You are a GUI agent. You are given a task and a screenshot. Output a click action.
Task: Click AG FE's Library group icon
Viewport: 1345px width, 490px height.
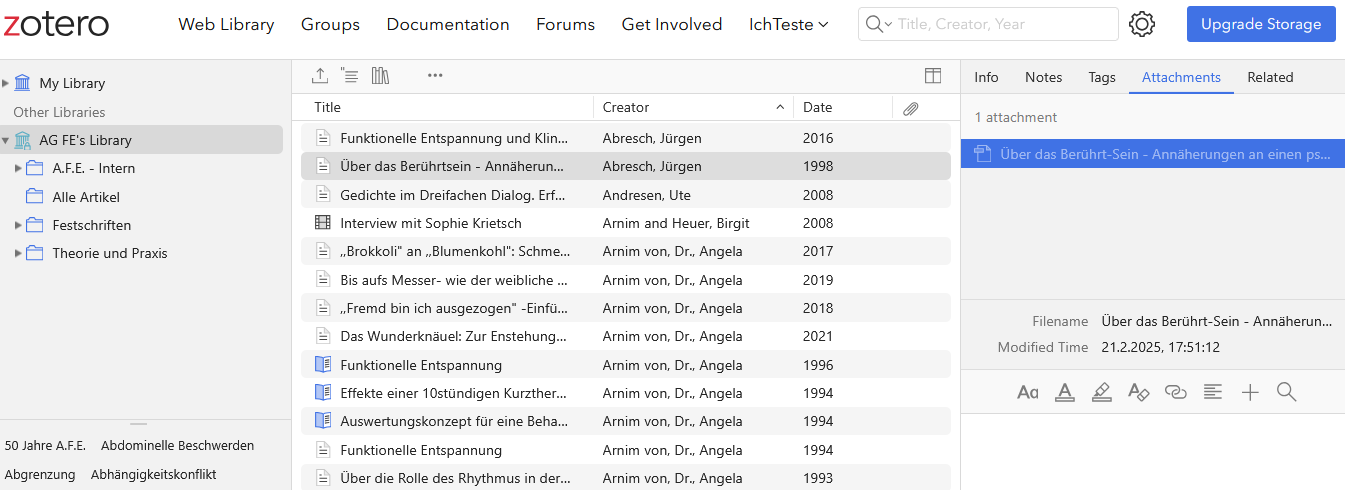(23, 140)
